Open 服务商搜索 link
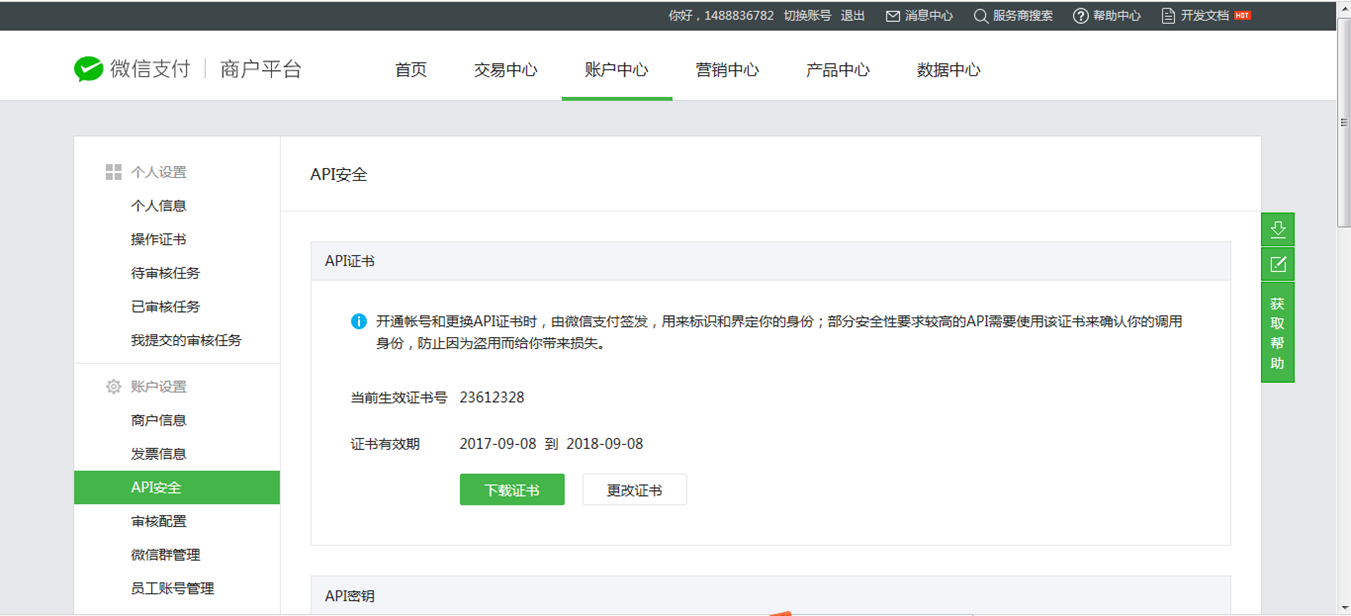 coord(1023,16)
